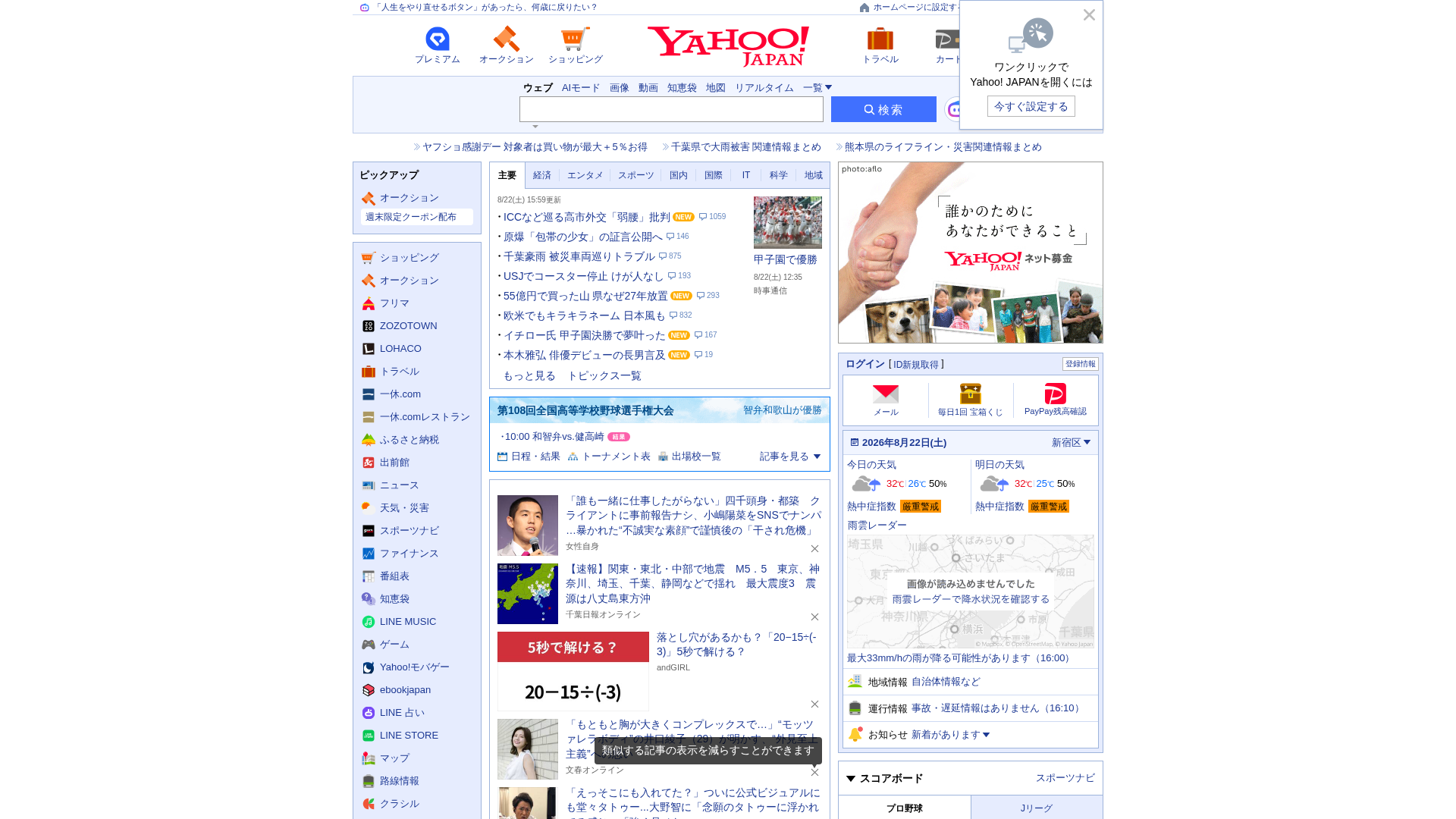
Task: Select リアルタイム search category
Action: point(764,88)
